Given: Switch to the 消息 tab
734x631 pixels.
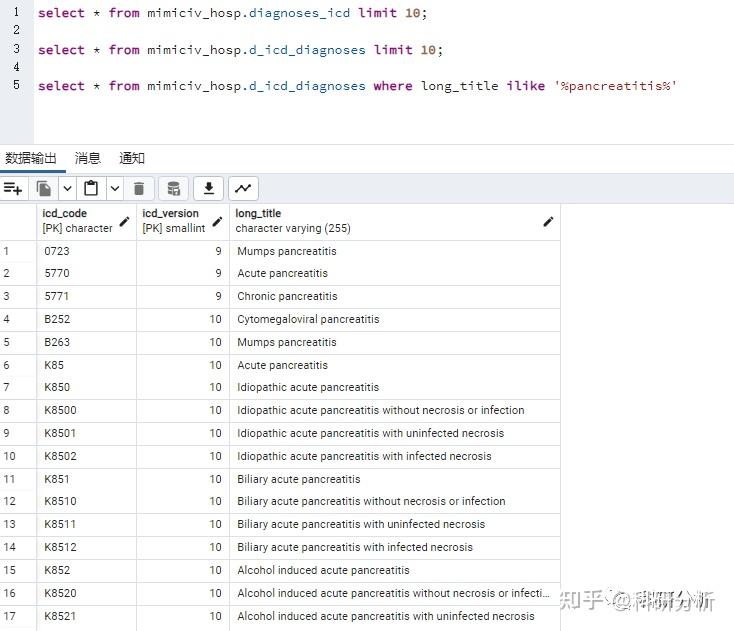Looking at the screenshot, I should (88, 158).
